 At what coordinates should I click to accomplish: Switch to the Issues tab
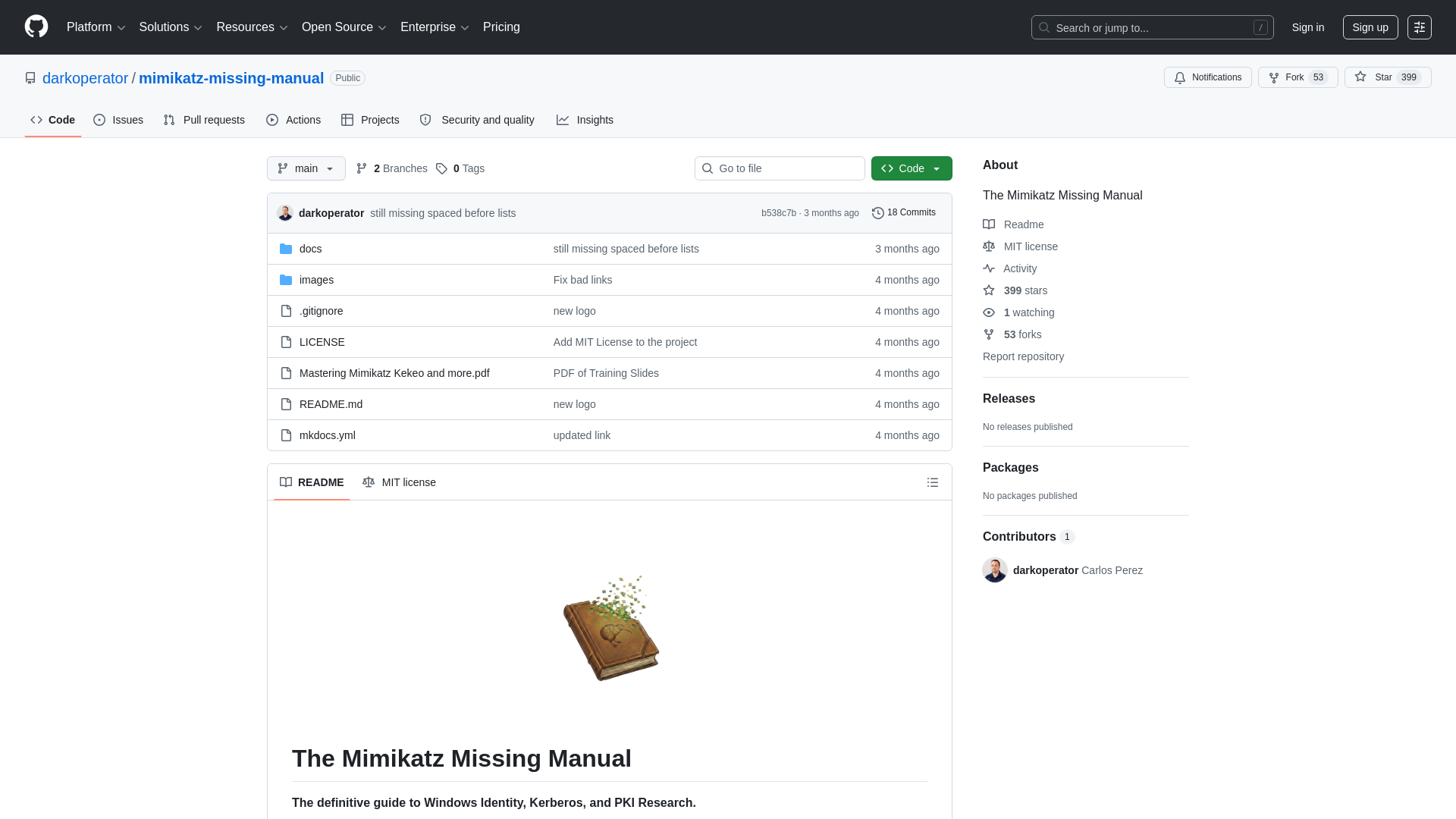[118, 120]
